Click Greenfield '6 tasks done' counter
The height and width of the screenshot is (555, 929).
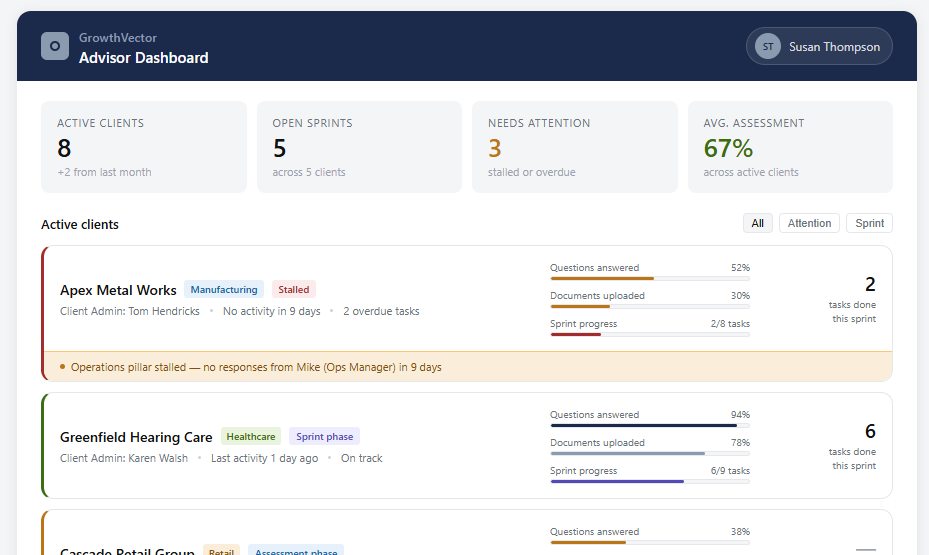853,447
